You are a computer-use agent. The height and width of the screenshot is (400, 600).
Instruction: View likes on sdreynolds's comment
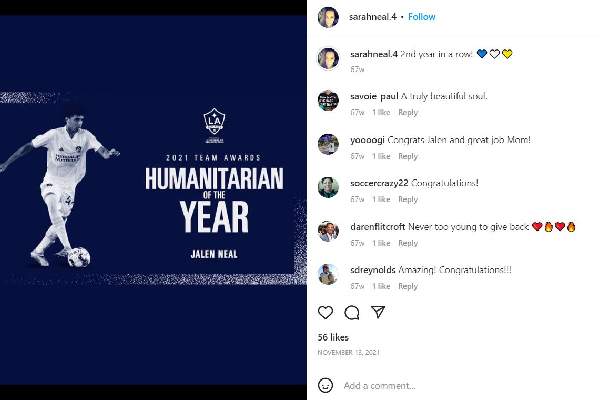click(381, 286)
